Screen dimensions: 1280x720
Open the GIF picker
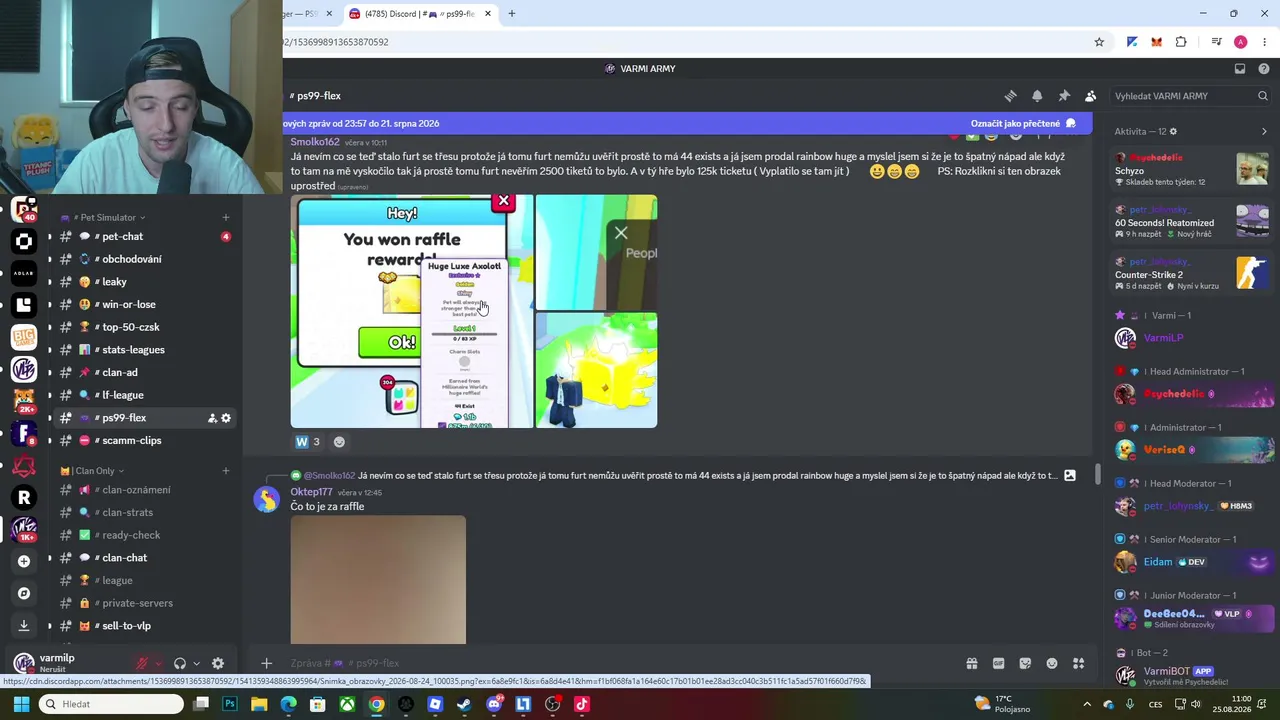[998, 663]
